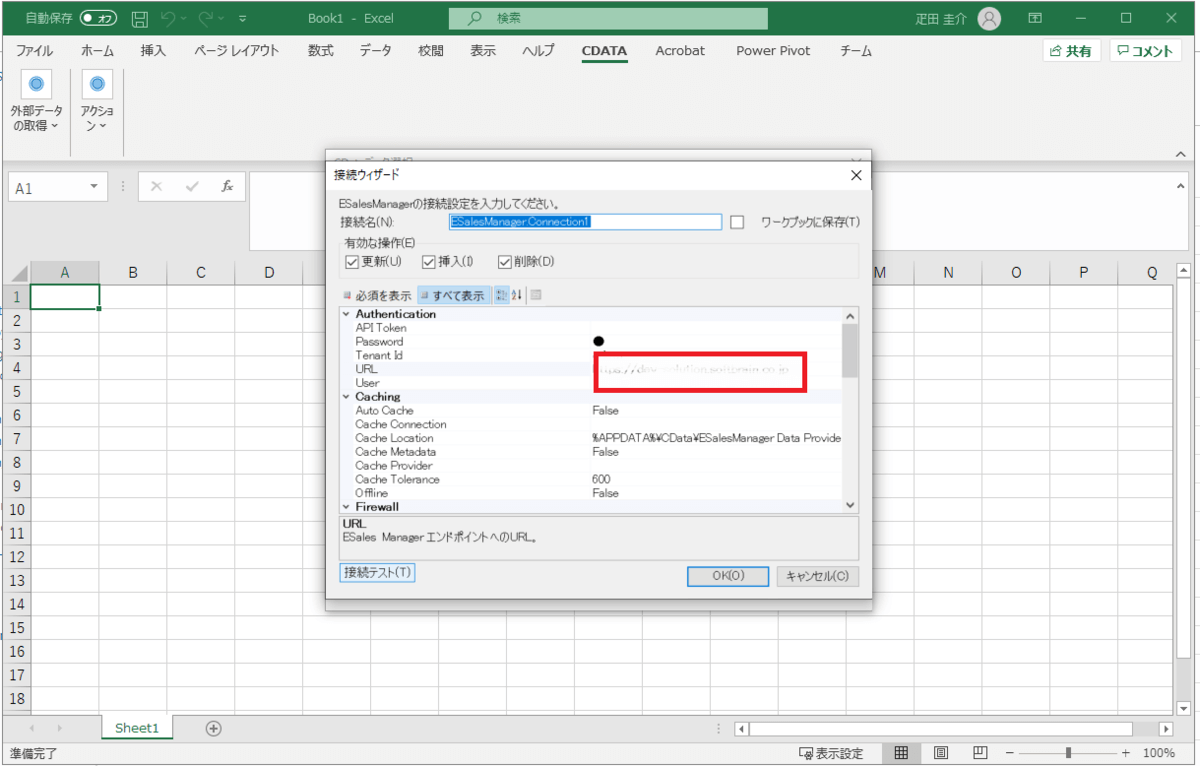The width and height of the screenshot is (1200, 766).
Task: Click the save icon in title bar
Action: tap(140, 18)
